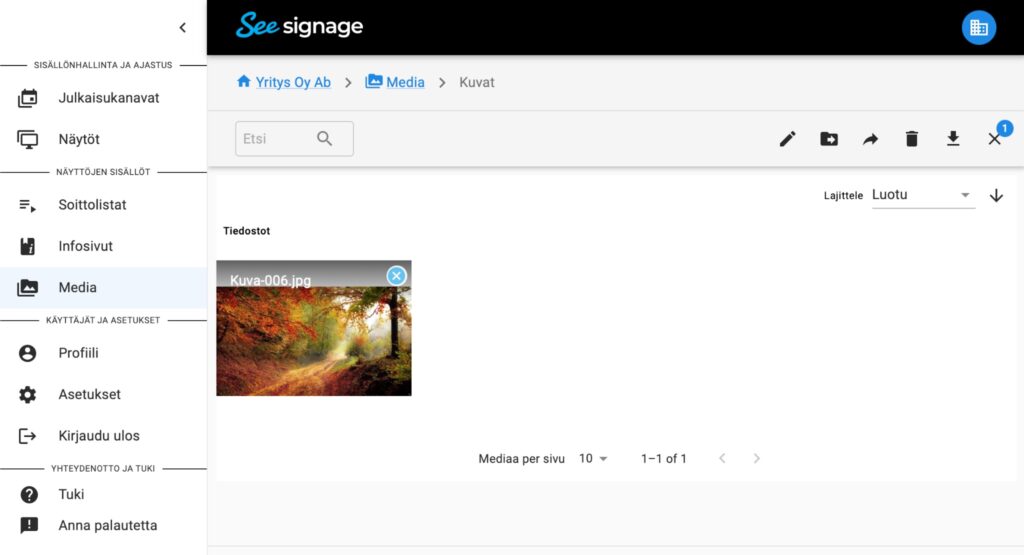Delete selected file with trash icon
Viewport: 1024px width, 555px height.
[911, 139]
